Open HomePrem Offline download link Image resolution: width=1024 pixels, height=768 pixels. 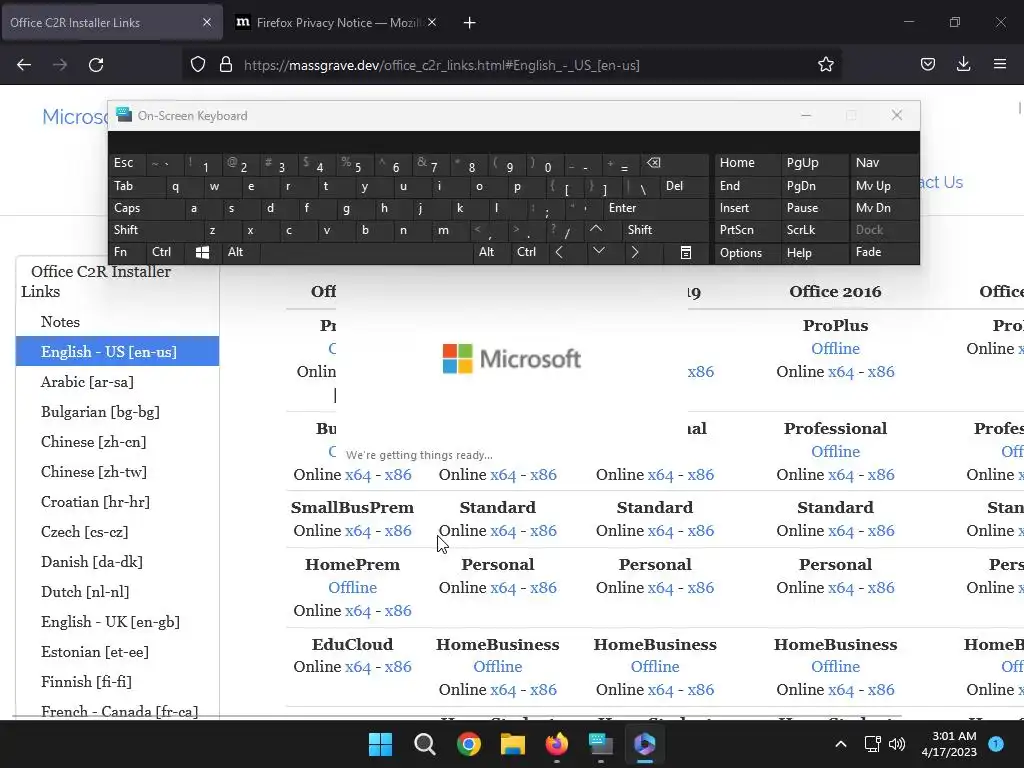(353, 588)
